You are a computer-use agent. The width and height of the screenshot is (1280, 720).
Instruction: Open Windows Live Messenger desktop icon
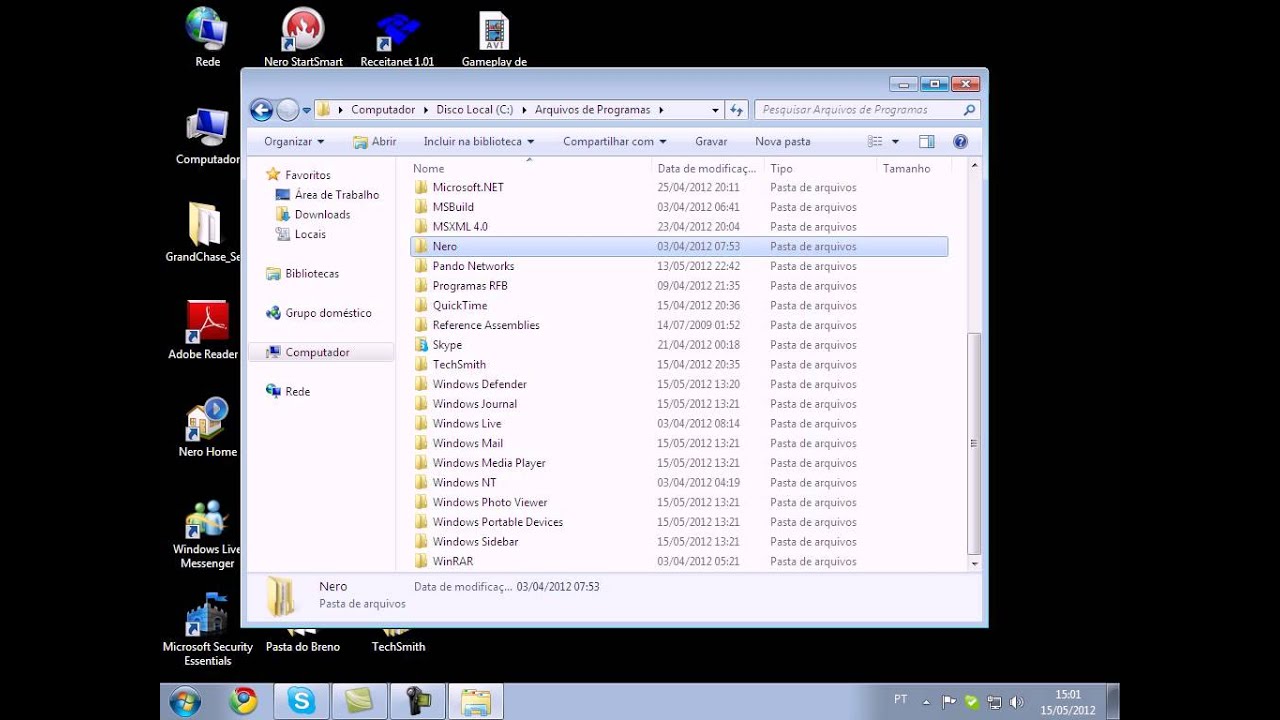207,534
